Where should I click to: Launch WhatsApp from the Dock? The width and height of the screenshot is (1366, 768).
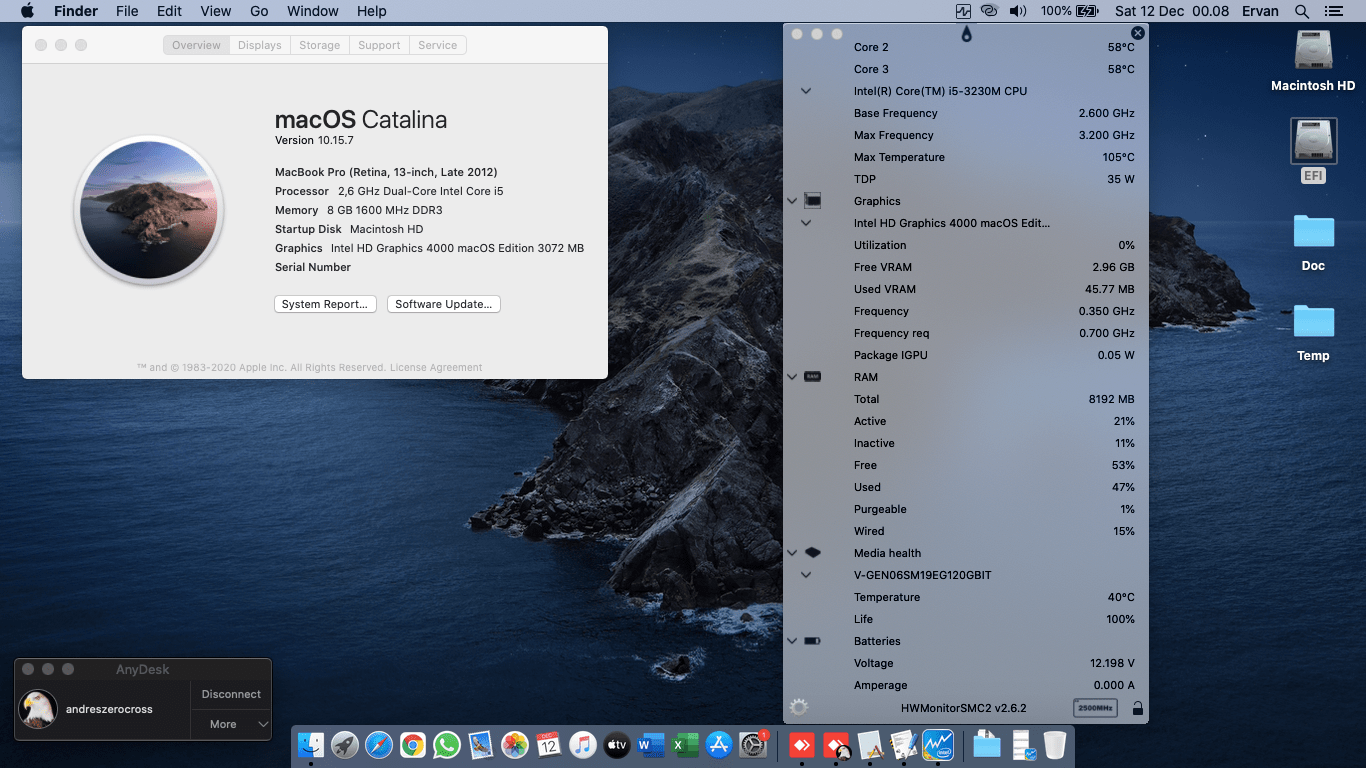(449, 745)
